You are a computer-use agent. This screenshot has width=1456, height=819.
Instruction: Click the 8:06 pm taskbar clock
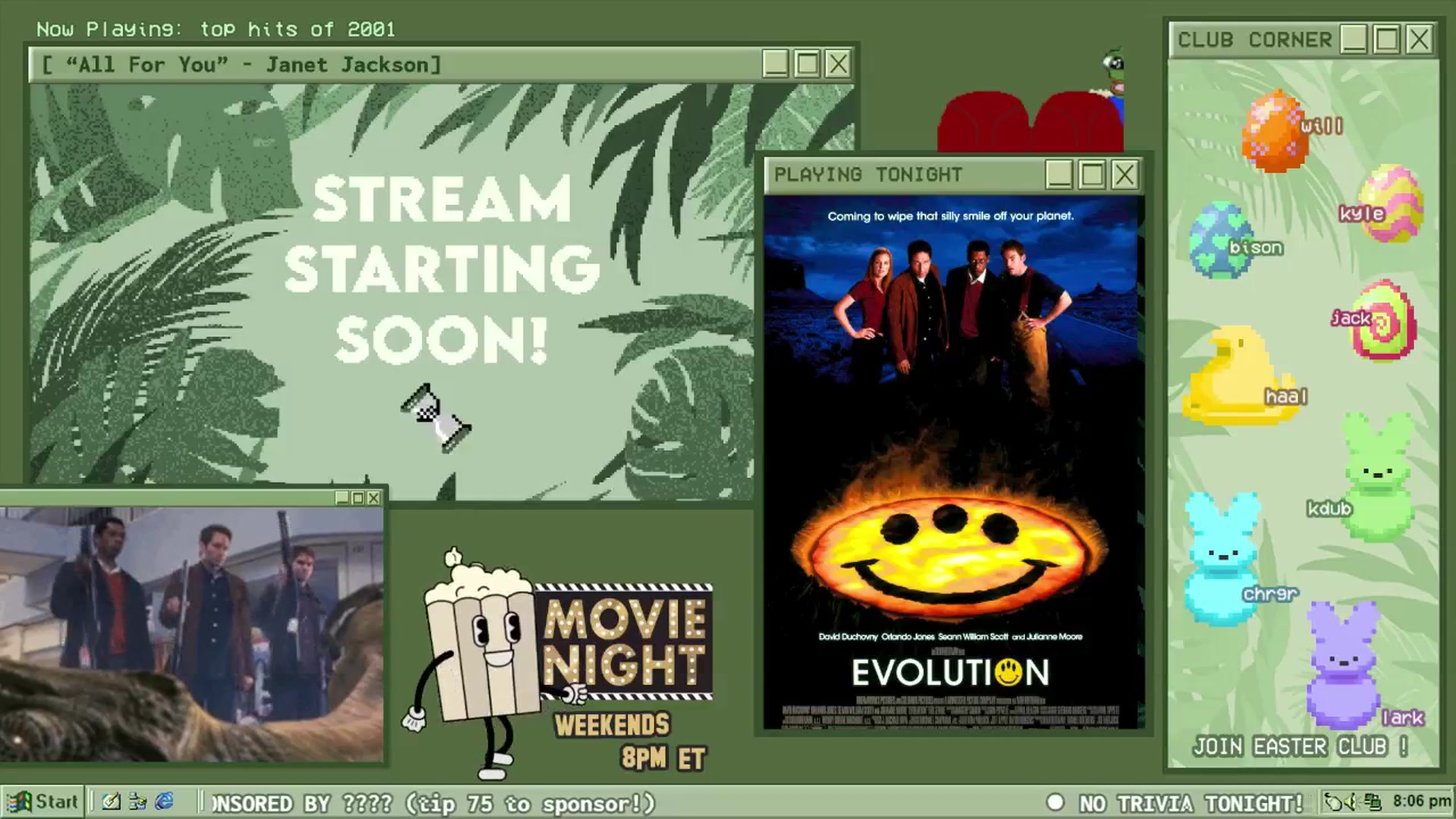[1421, 802]
